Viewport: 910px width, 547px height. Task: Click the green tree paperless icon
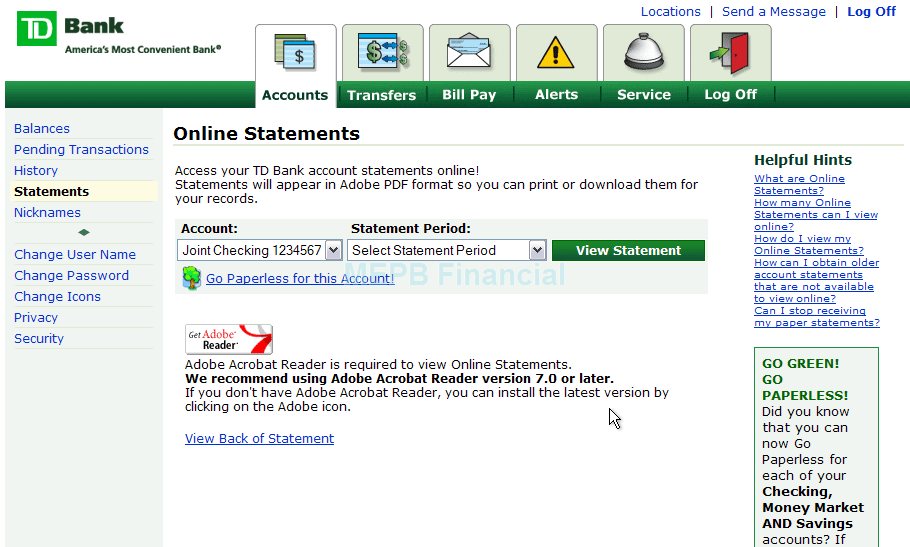click(192, 278)
